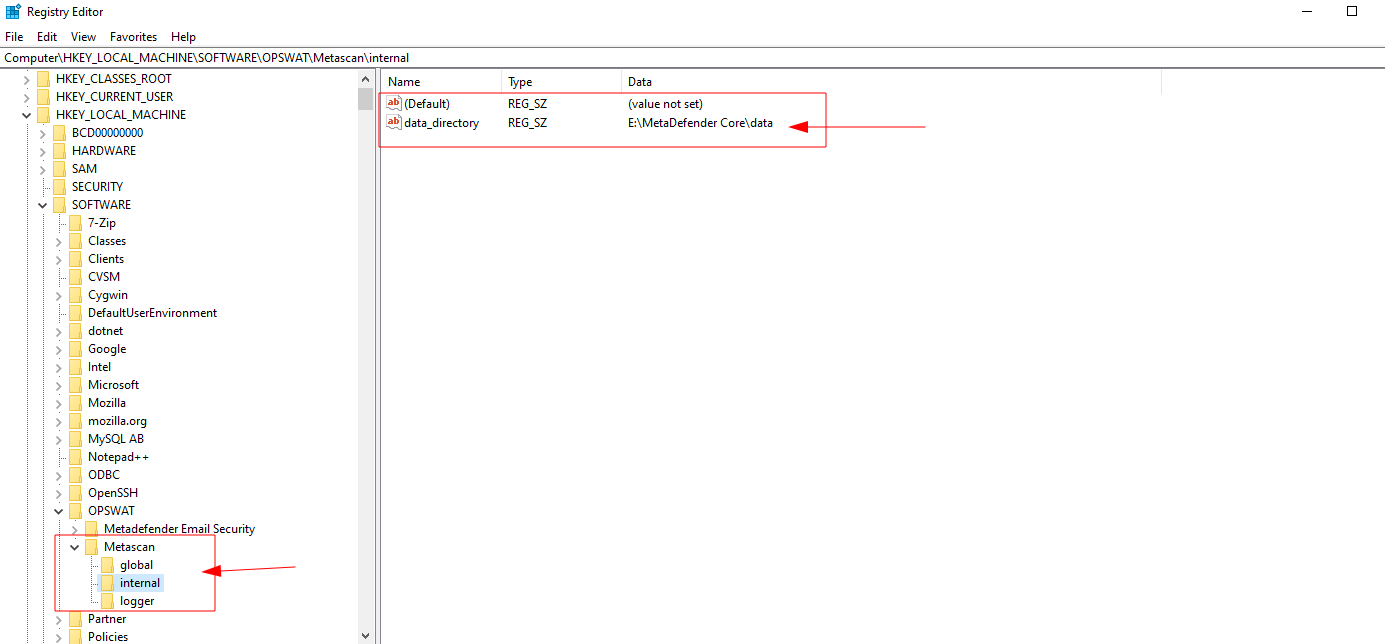Click the BCD00000000 folder icon

coord(59,133)
